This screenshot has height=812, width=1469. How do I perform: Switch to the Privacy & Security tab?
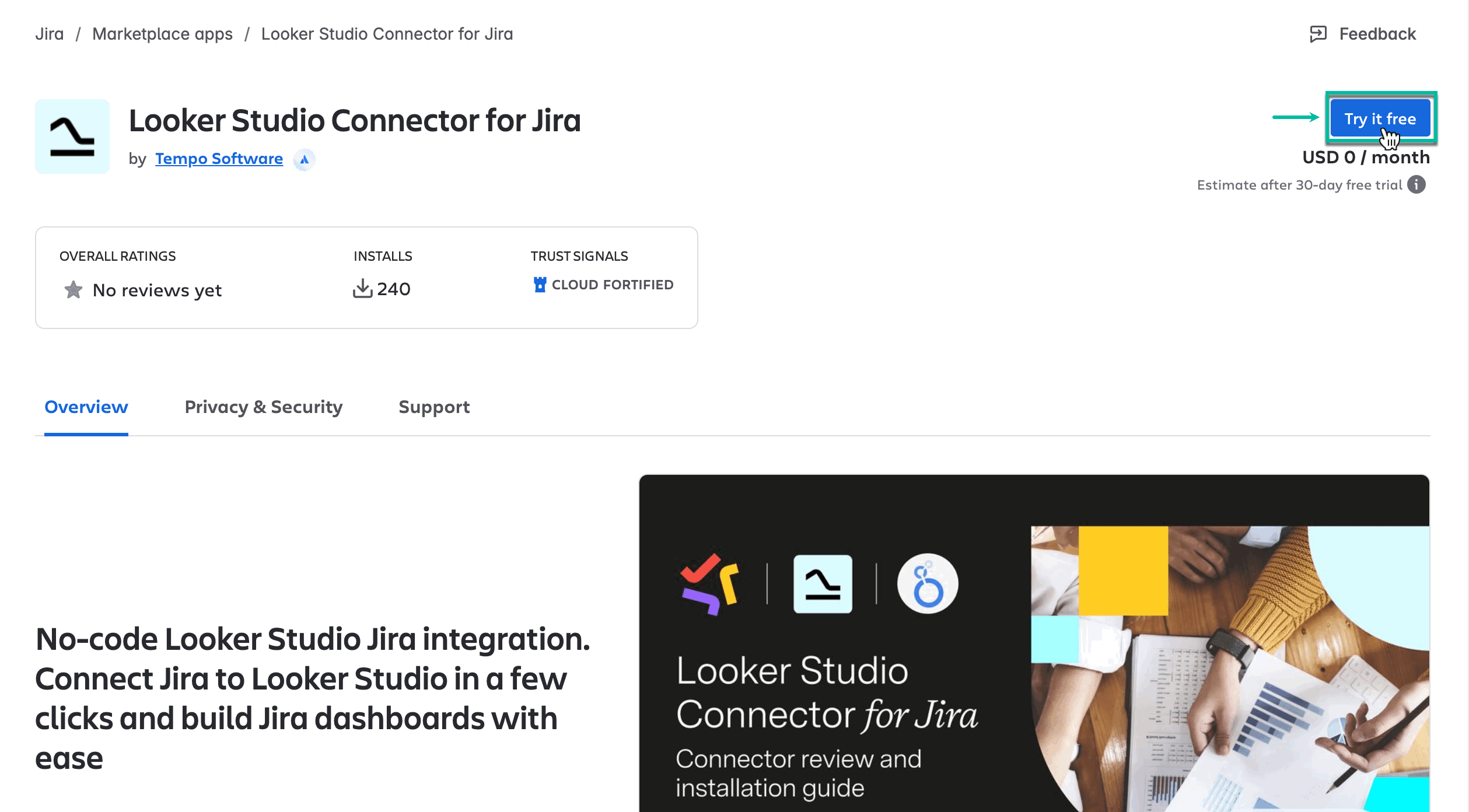[264, 407]
